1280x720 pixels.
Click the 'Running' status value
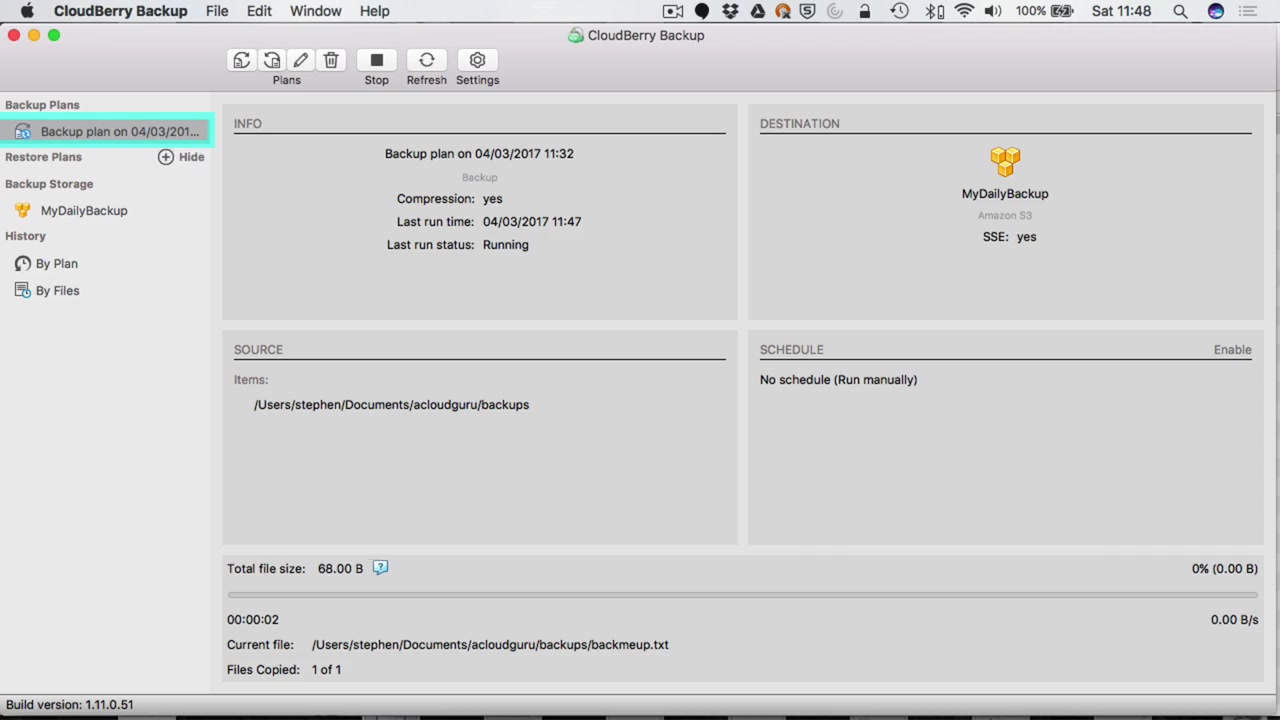pos(505,245)
